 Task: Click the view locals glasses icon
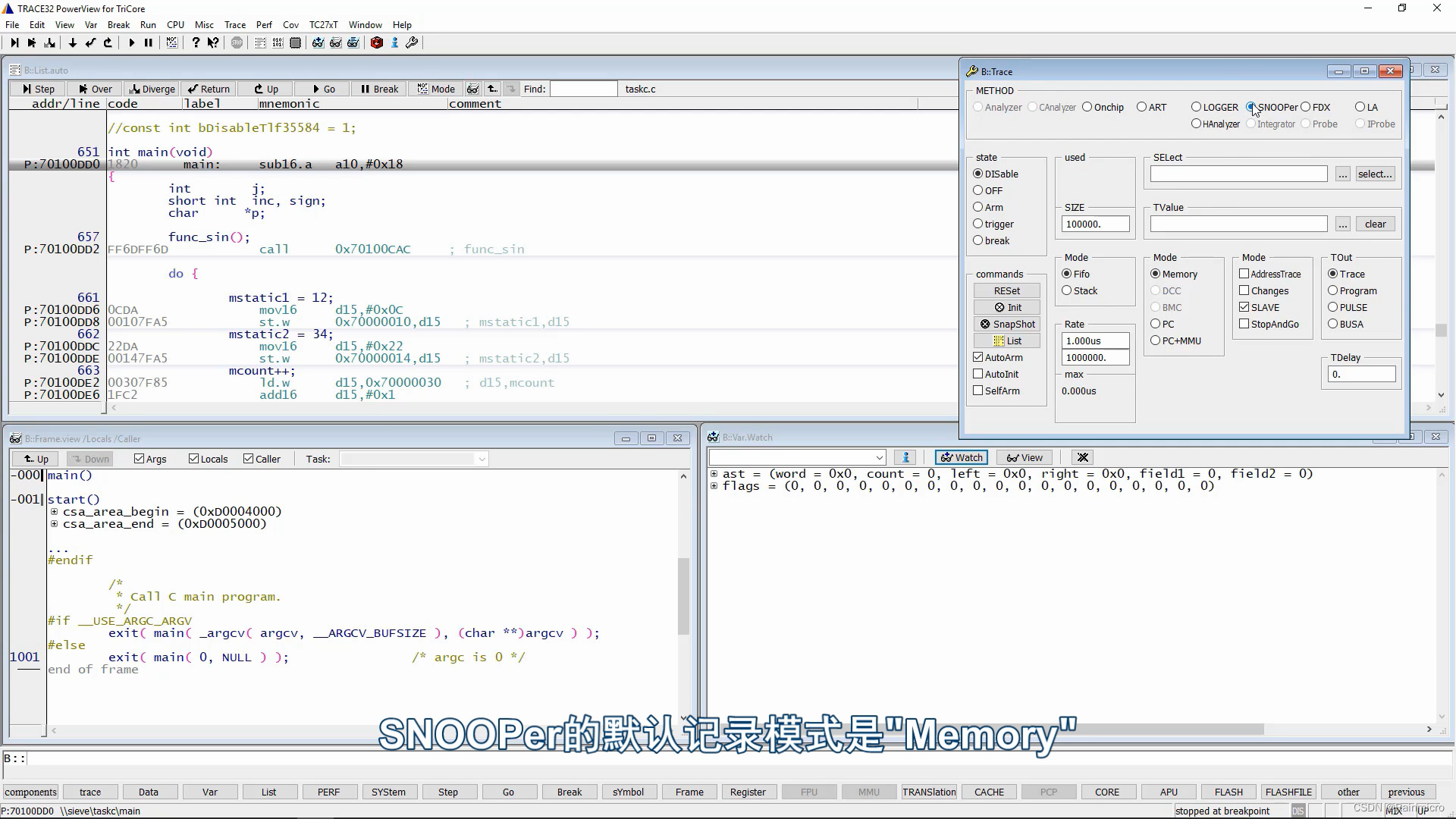335,43
